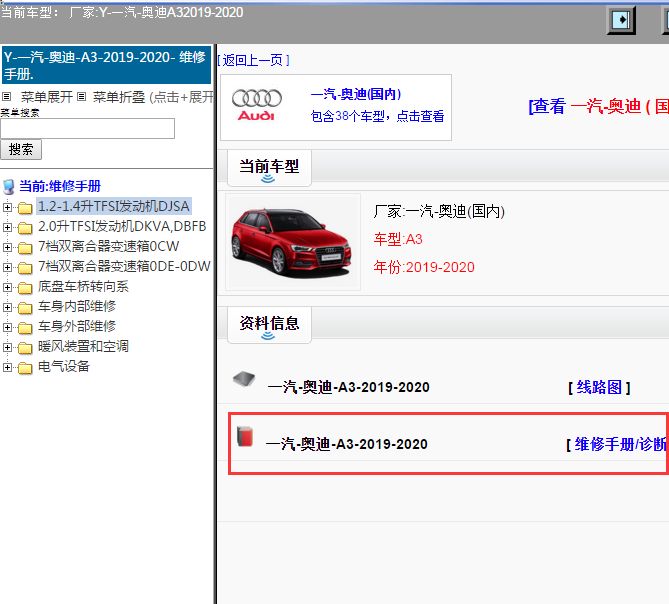Click the folder icon for 电气设备
The height and width of the screenshot is (604, 669).
25,368
